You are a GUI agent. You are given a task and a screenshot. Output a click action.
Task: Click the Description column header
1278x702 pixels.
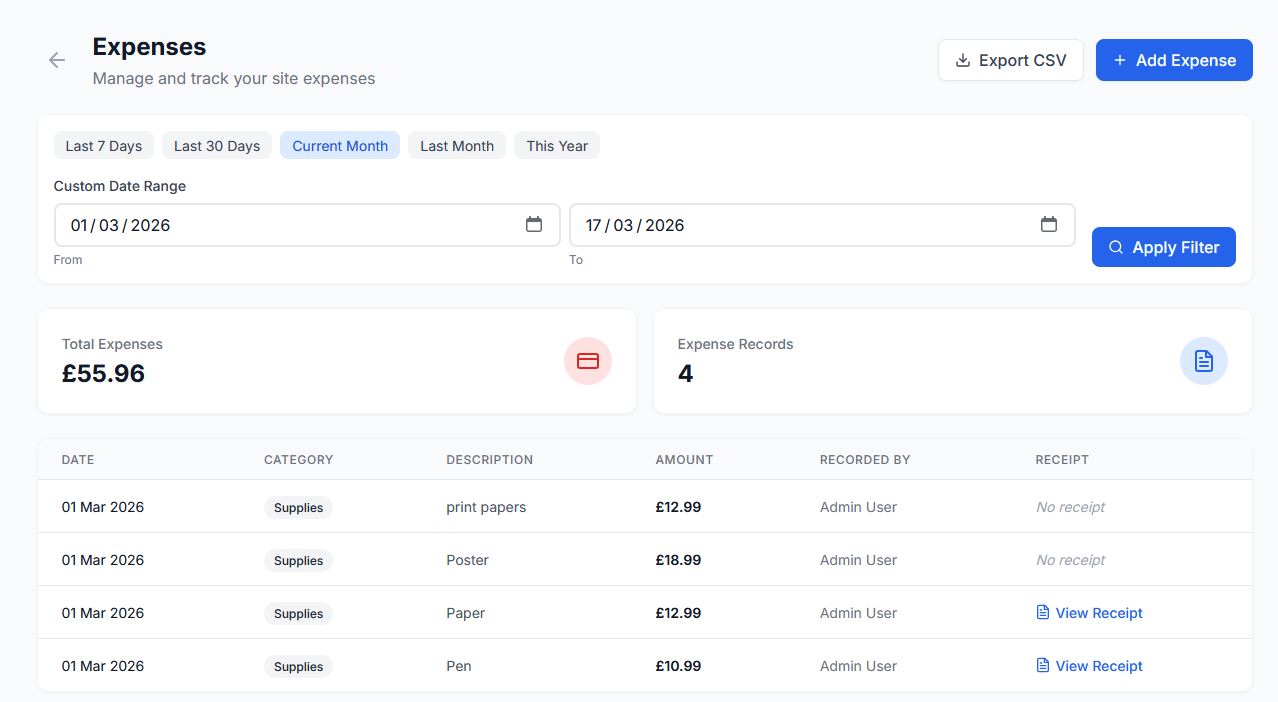[490, 460]
